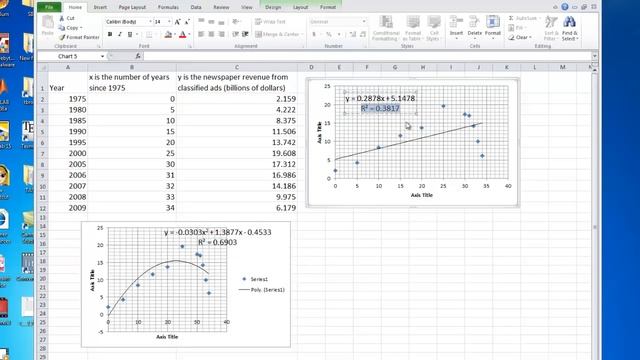640x360 pixels.
Task: Select the Poly. (Series1) legend entry
Action: pos(261,290)
